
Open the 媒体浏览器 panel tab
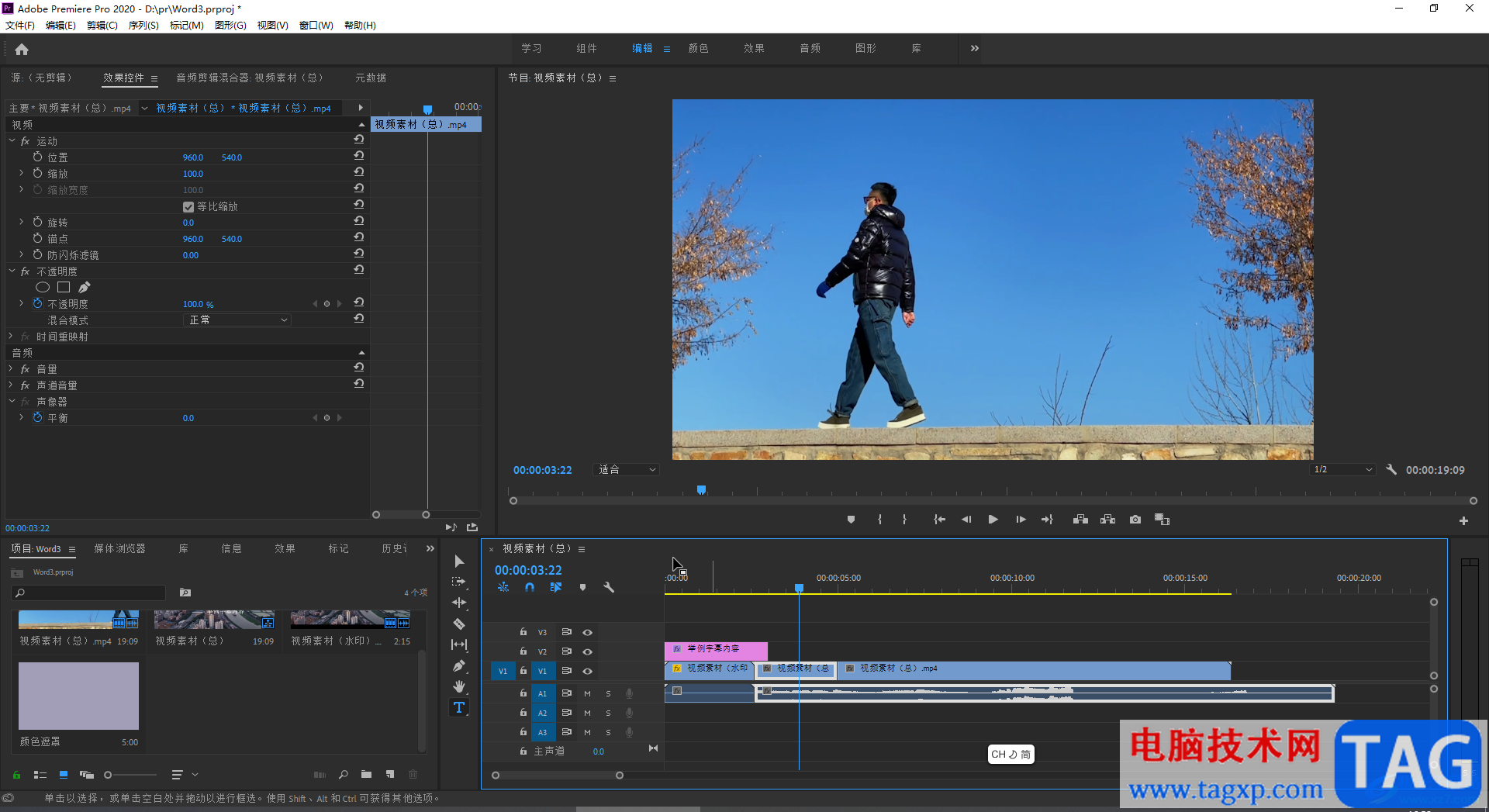click(120, 549)
